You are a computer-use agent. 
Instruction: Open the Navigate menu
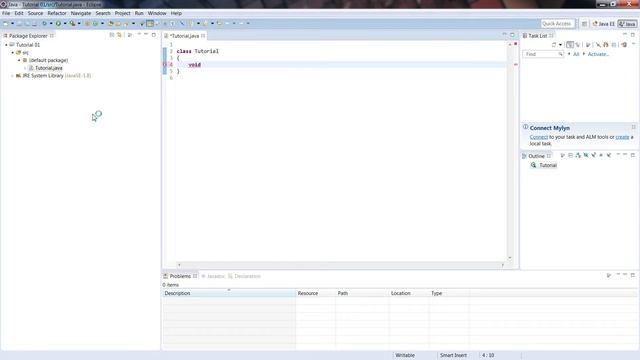[x=81, y=13]
